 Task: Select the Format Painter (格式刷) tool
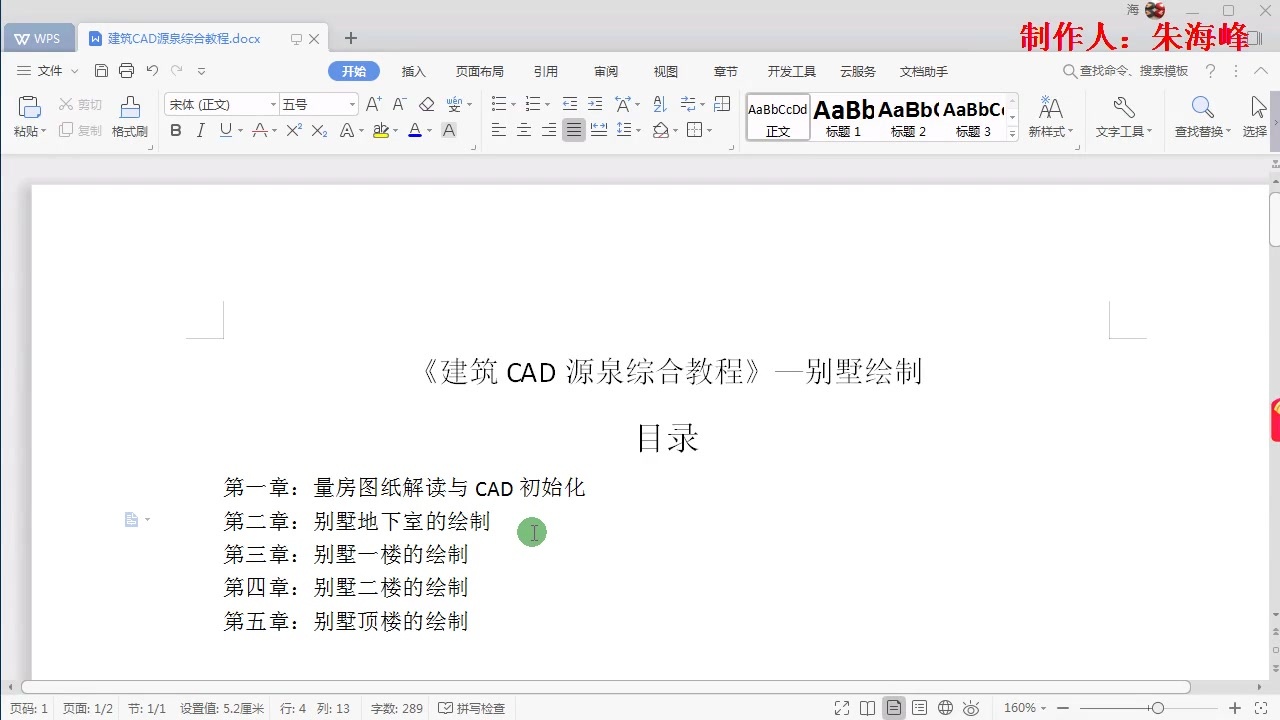click(130, 117)
